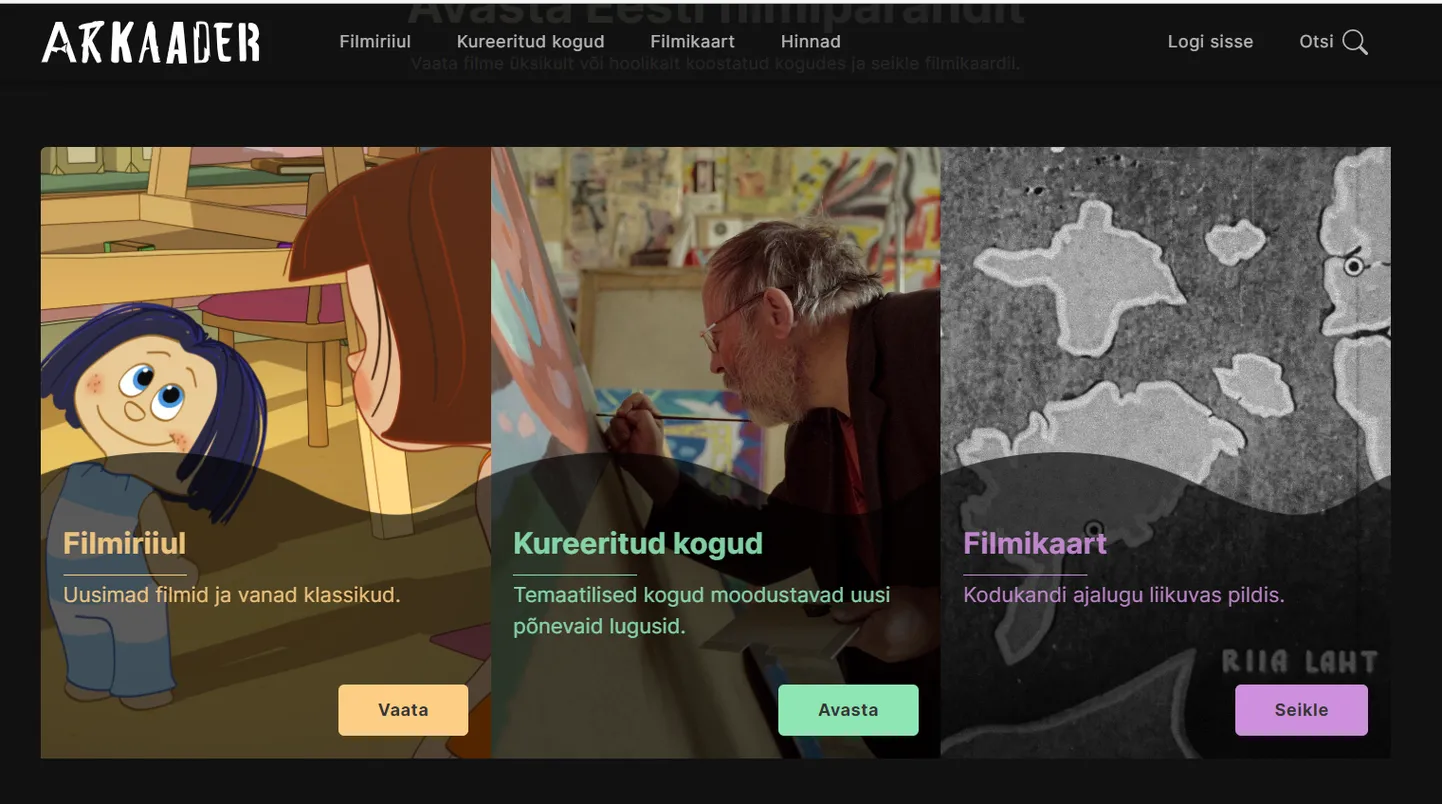Image resolution: width=1442 pixels, height=804 pixels.
Task: Click text 'Uusimad filmid ja vanad klassikud.'
Action: click(232, 595)
